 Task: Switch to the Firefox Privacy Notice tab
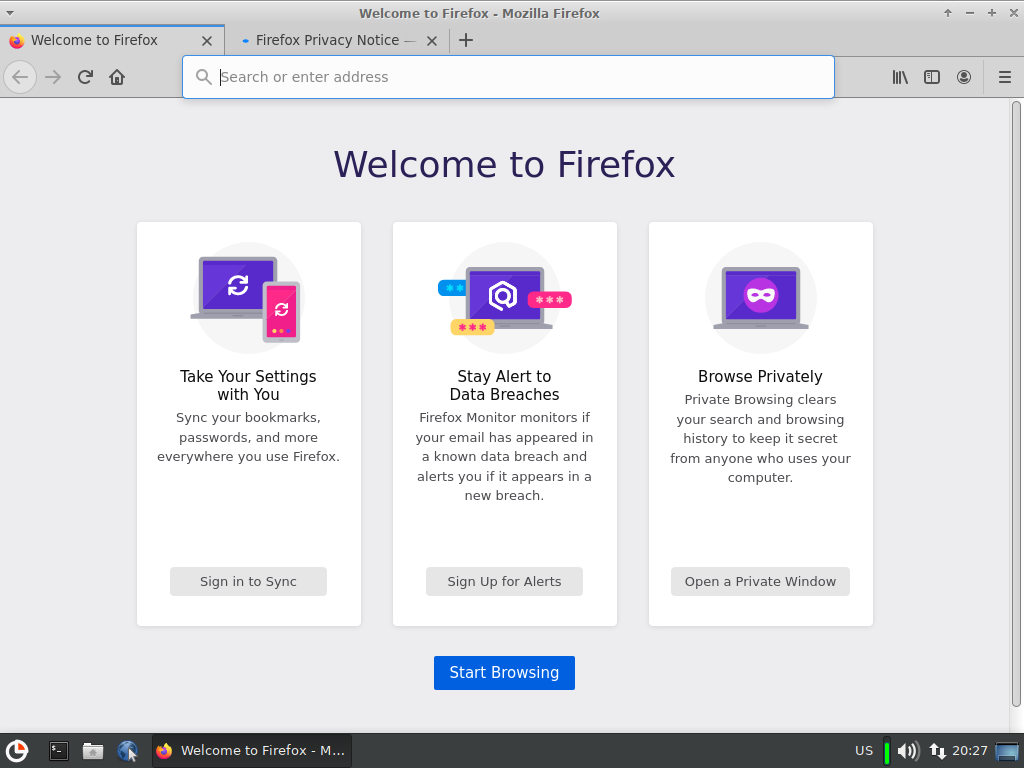(337, 40)
